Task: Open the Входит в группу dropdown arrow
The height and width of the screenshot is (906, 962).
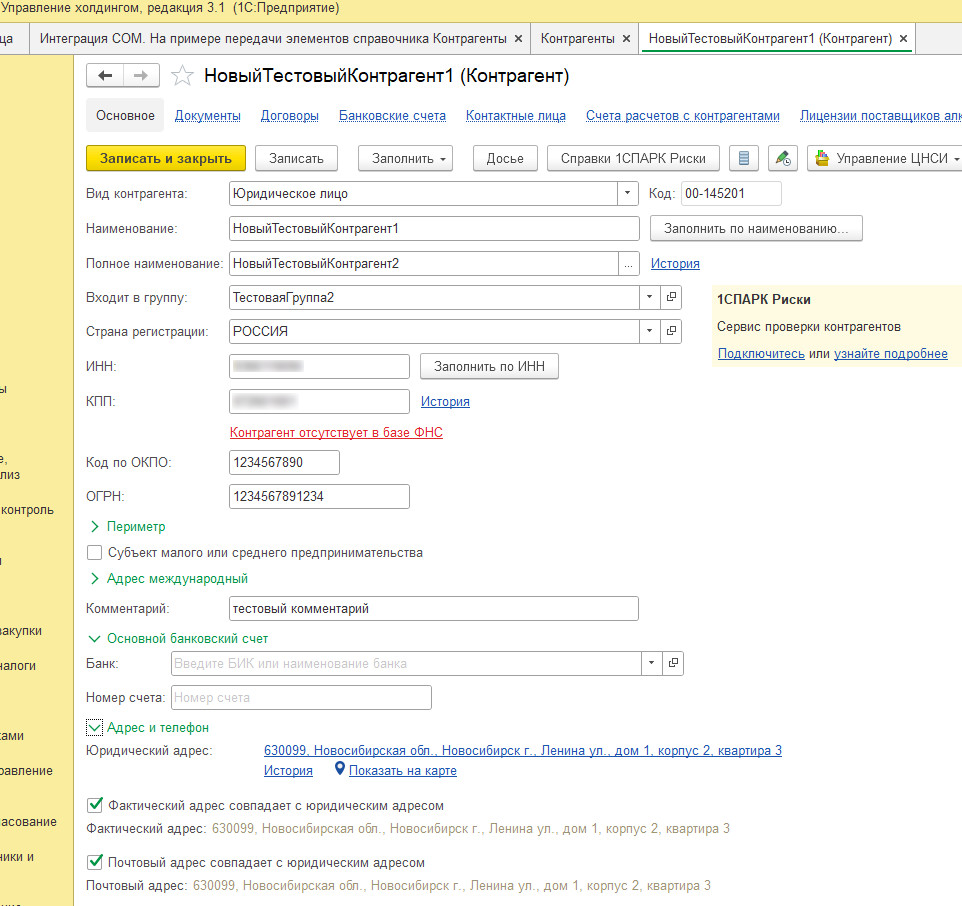Action: click(649, 297)
